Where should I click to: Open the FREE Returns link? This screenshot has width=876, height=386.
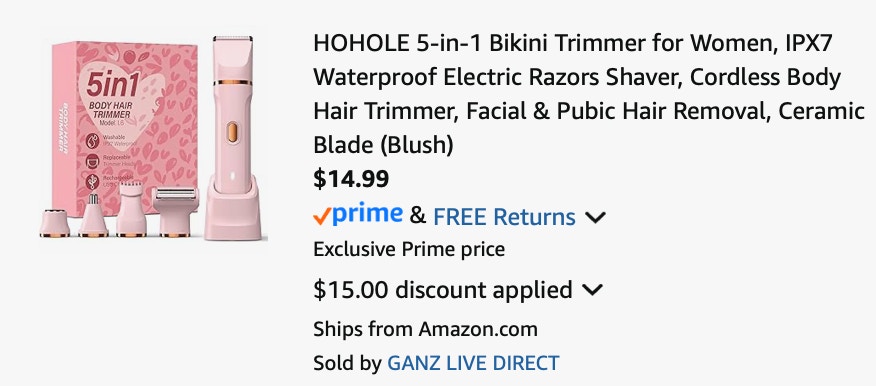(504, 217)
